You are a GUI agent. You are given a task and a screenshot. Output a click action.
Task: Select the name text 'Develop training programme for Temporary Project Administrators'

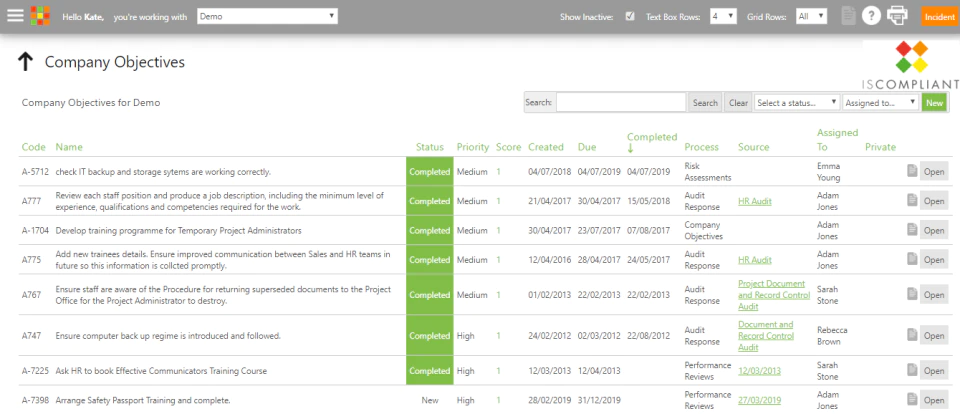pos(179,231)
